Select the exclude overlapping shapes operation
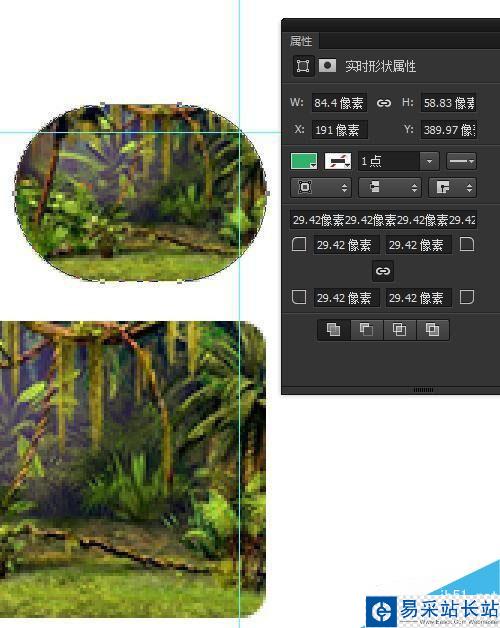This screenshot has height=628, width=500. (432, 330)
